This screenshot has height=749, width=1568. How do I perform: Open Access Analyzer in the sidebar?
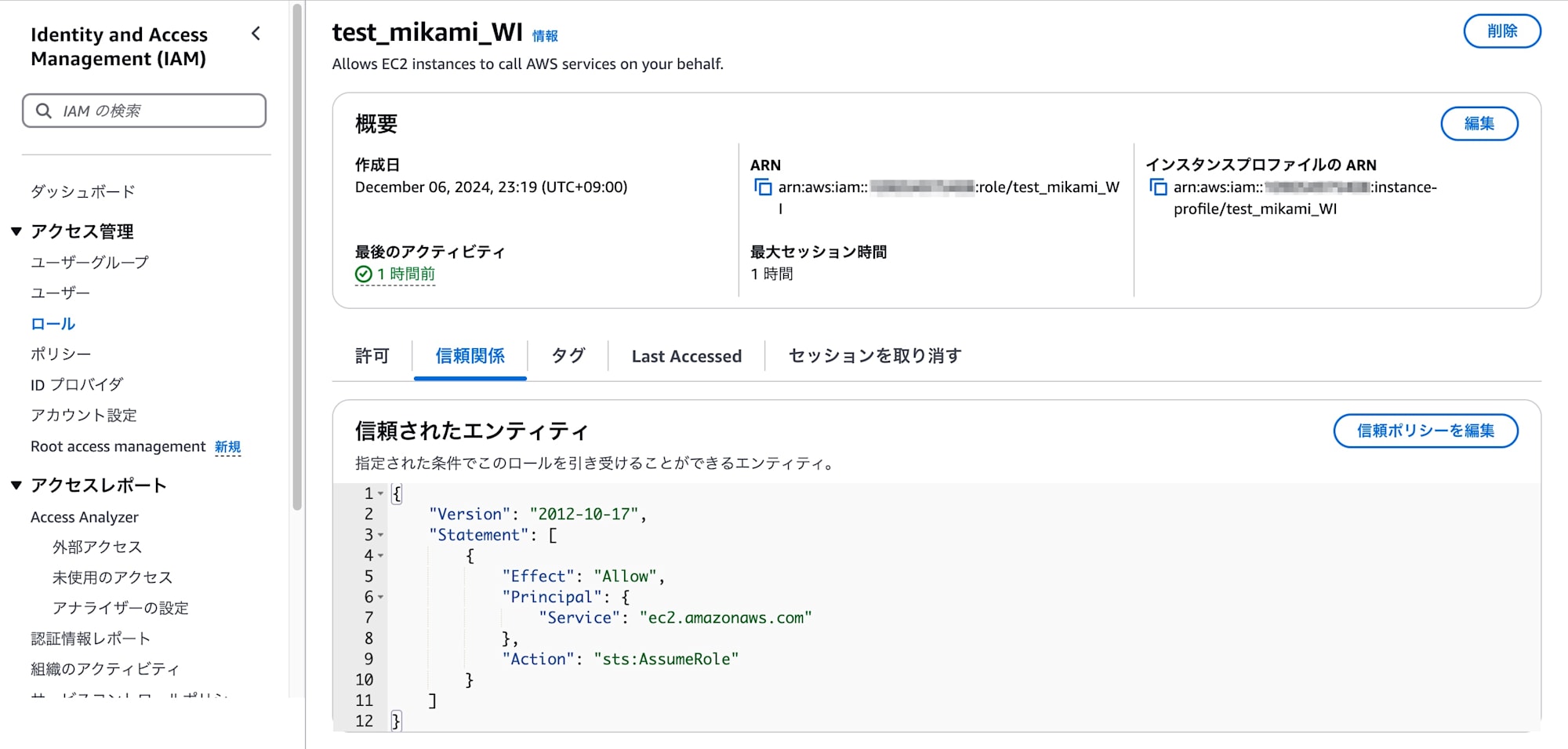(x=85, y=517)
